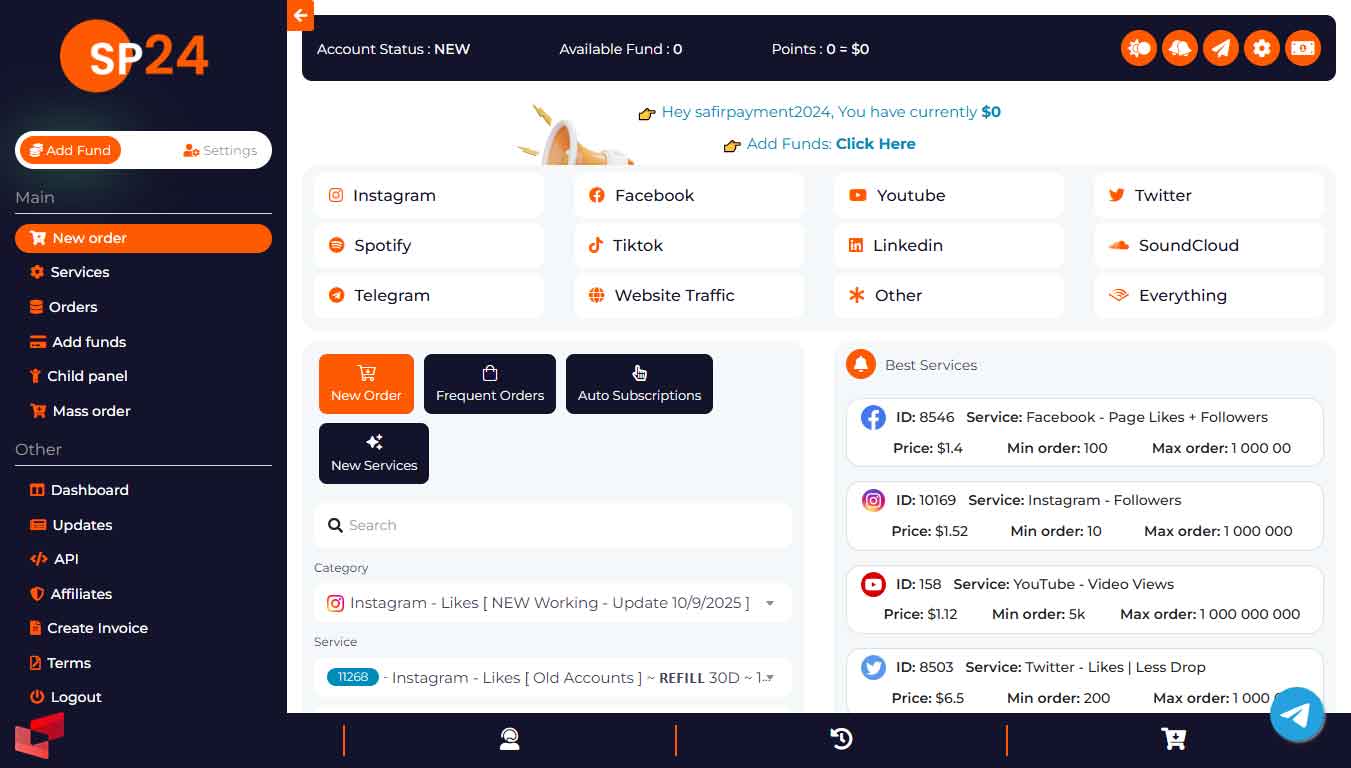
Task: Open notifications via the bell icon
Action: pos(1180,48)
